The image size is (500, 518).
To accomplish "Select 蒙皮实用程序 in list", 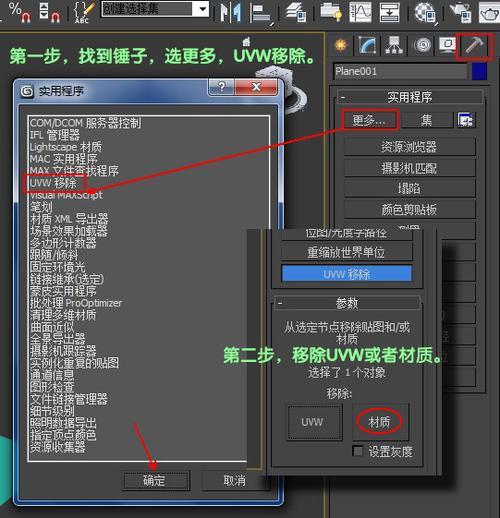I will click(63, 291).
